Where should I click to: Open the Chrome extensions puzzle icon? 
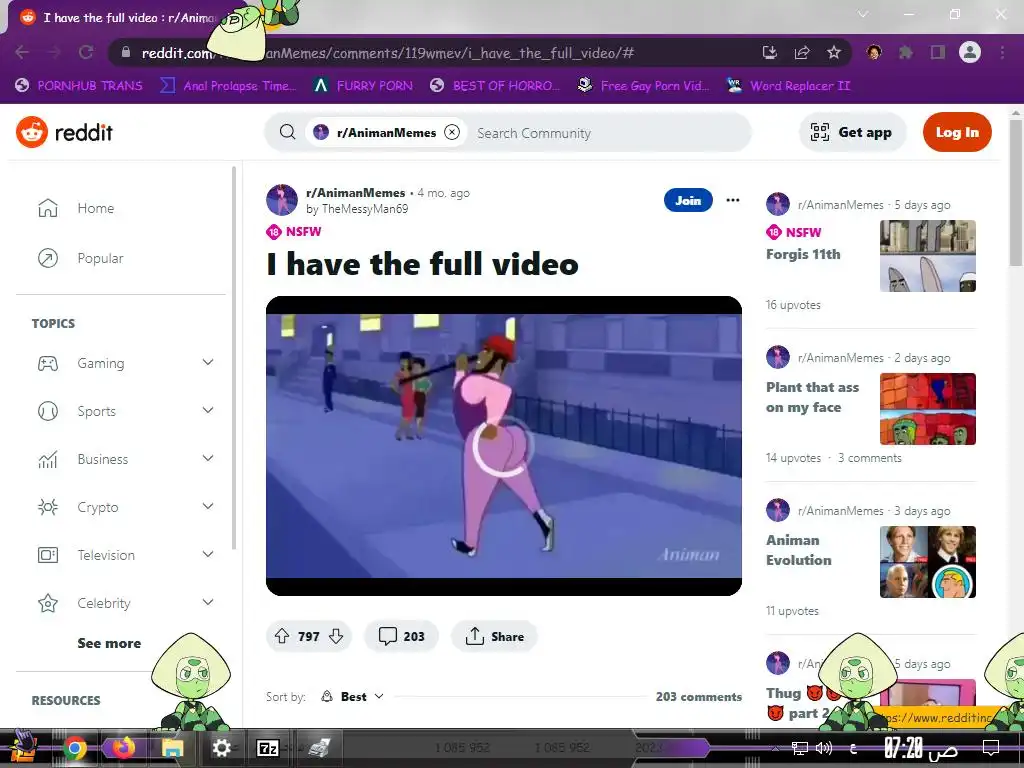[x=905, y=52]
